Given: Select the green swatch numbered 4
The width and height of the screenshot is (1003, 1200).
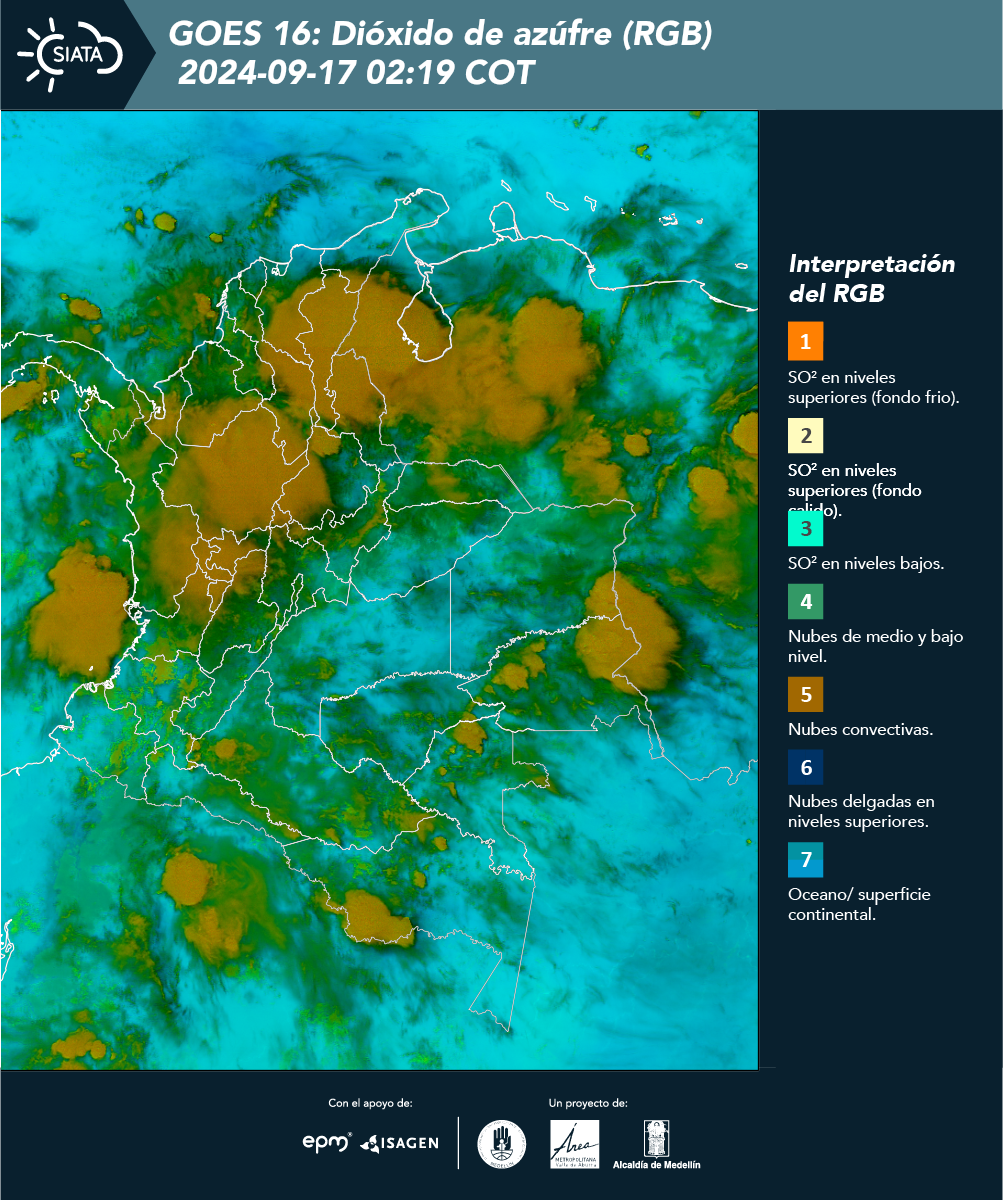Looking at the screenshot, I should tap(805, 601).
